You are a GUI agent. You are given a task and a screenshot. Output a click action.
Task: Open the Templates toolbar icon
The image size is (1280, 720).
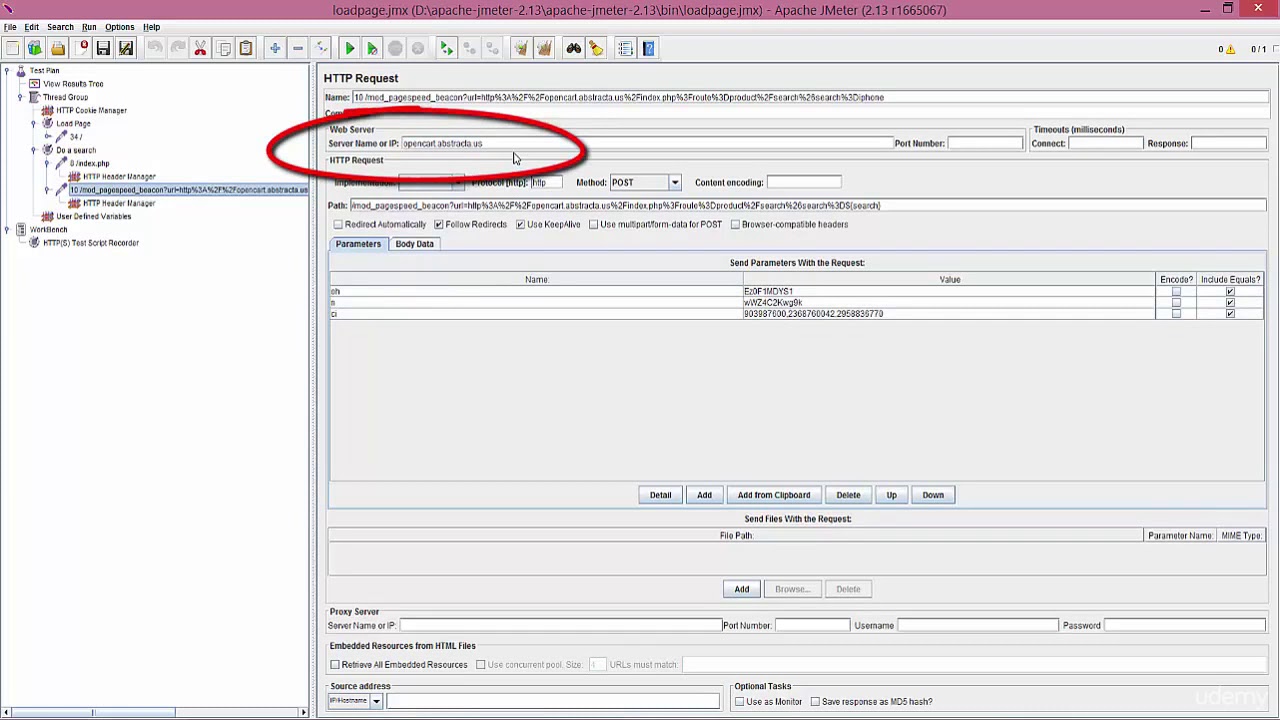[35, 48]
